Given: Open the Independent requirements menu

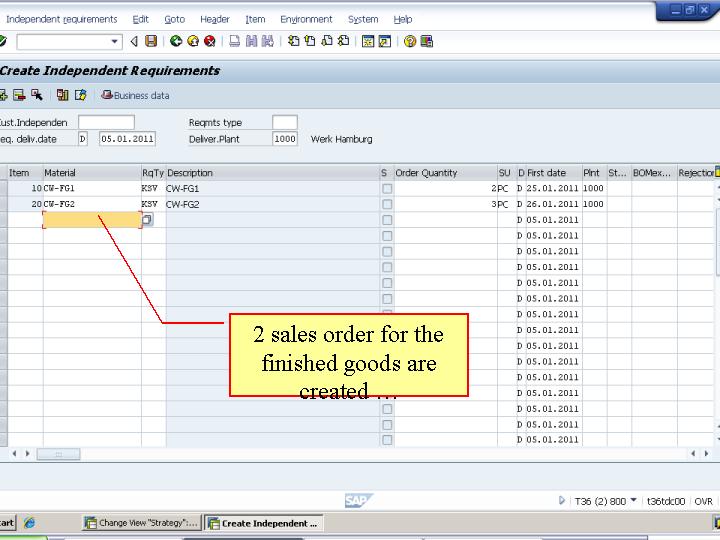Looking at the screenshot, I should click(x=62, y=19).
